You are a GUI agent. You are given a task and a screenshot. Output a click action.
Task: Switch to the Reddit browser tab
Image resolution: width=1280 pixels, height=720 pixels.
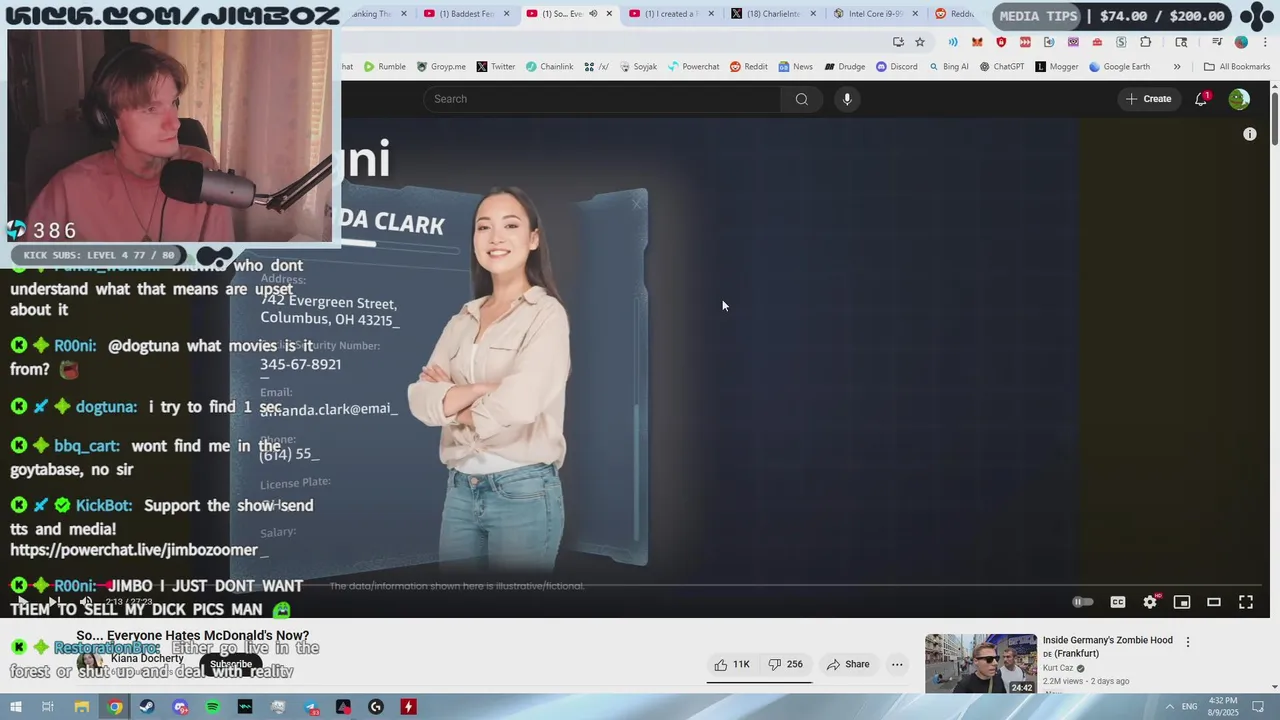[955, 14]
